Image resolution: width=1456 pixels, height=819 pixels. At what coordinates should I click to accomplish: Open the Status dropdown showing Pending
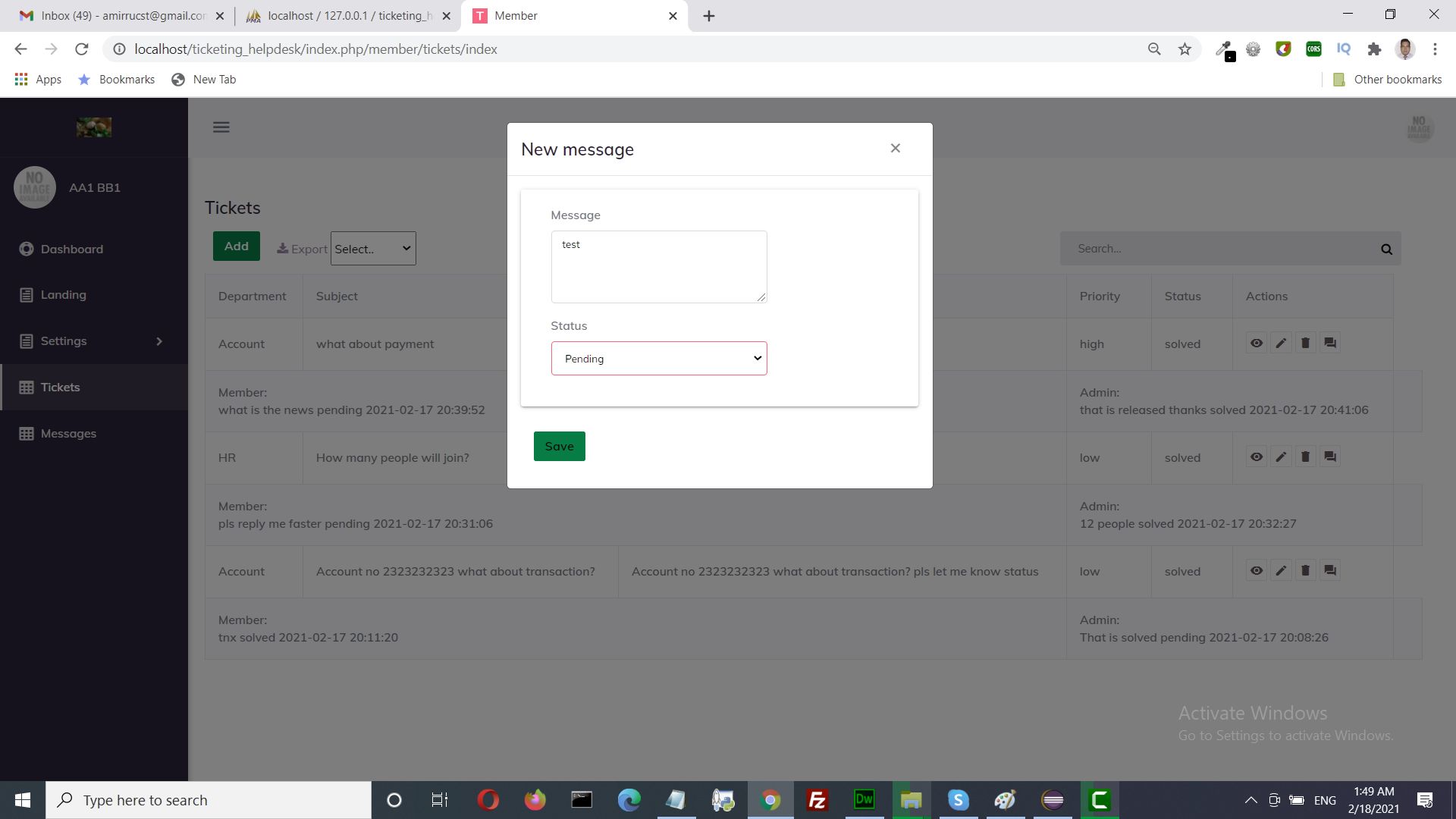(x=658, y=359)
